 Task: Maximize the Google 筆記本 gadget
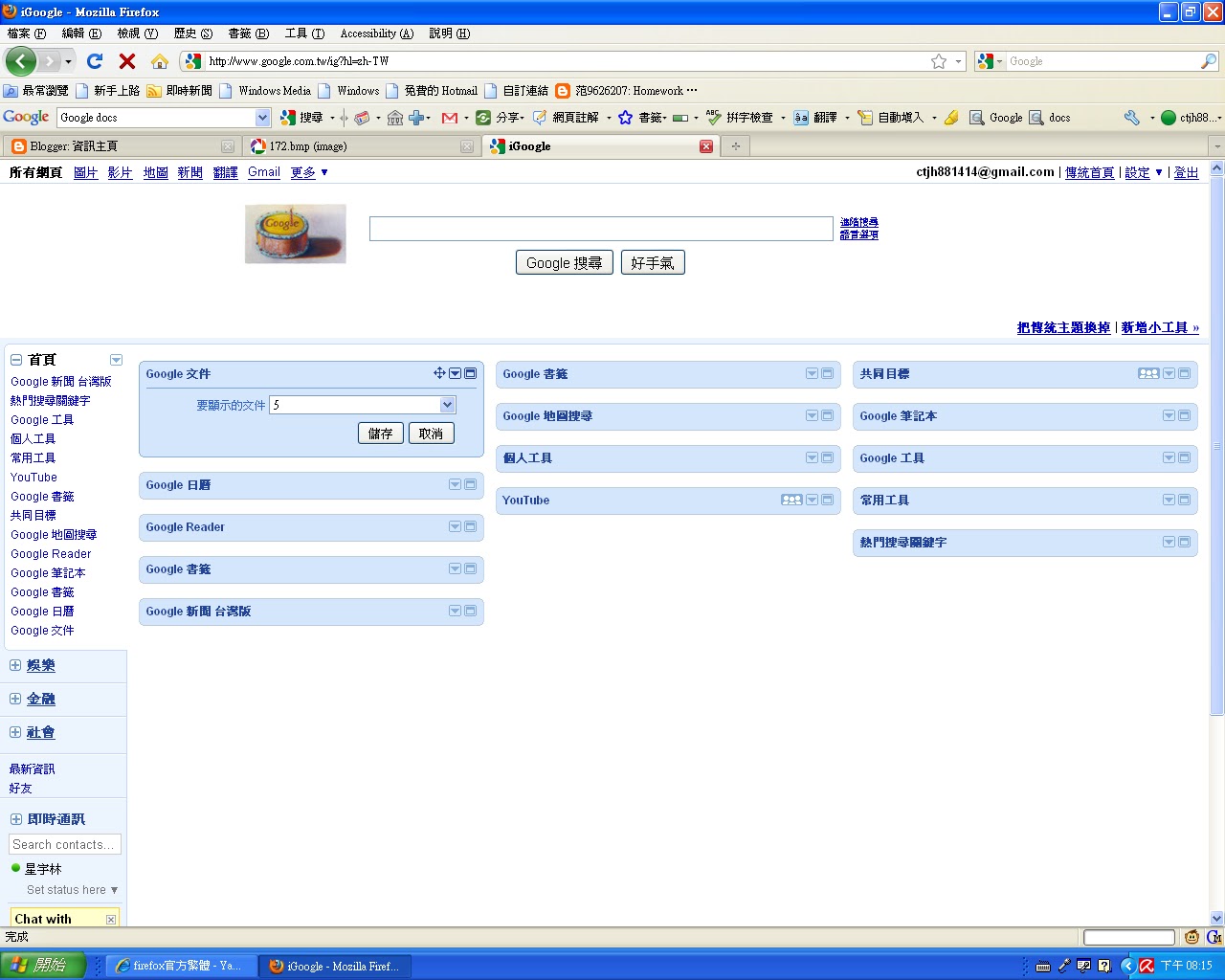pos(1185,415)
